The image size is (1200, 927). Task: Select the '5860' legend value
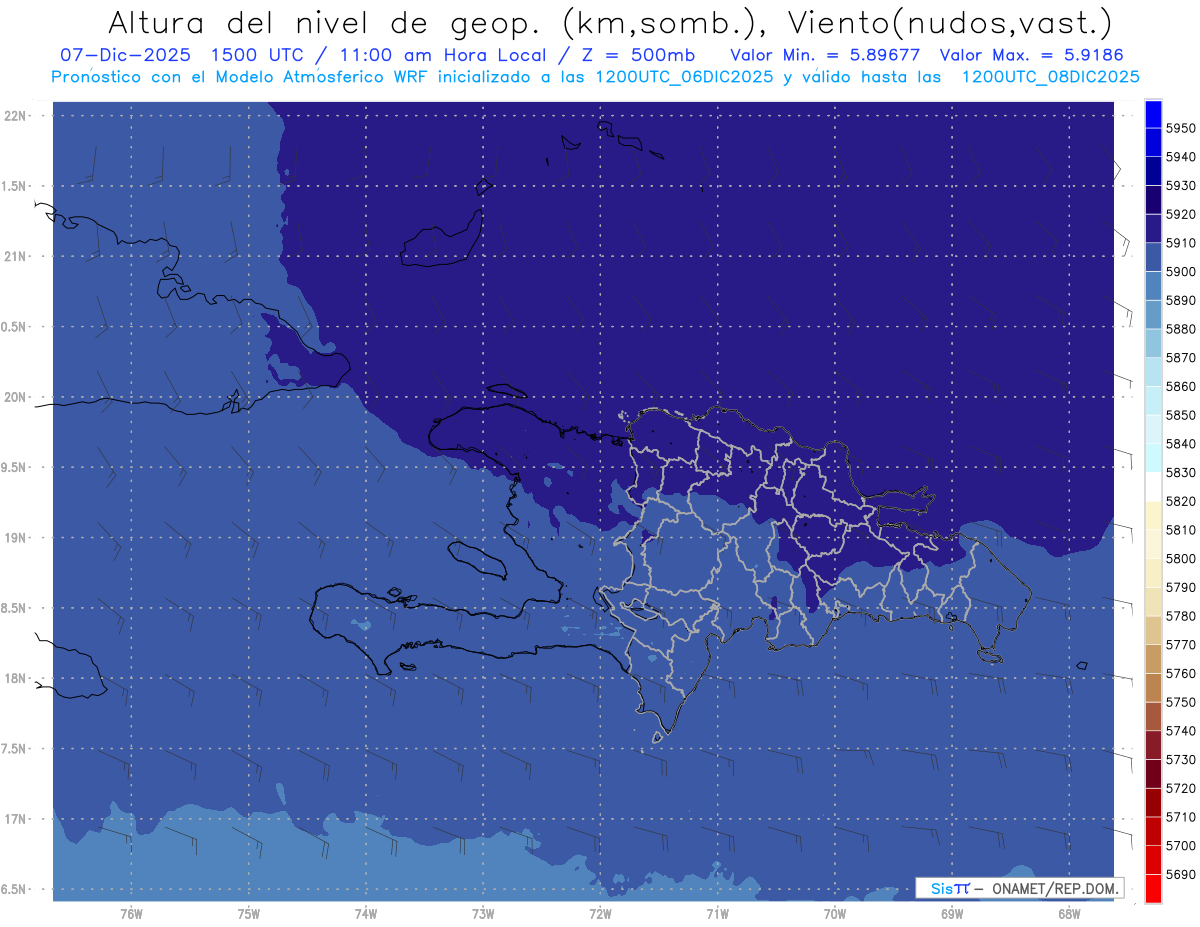(1180, 386)
